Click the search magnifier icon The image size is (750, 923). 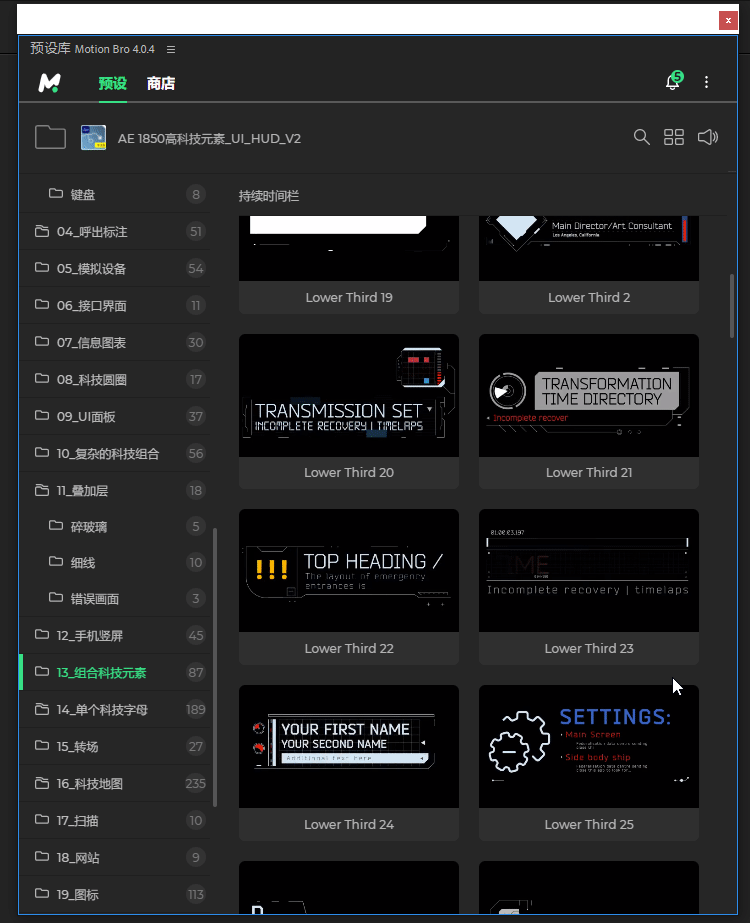[x=642, y=137]
